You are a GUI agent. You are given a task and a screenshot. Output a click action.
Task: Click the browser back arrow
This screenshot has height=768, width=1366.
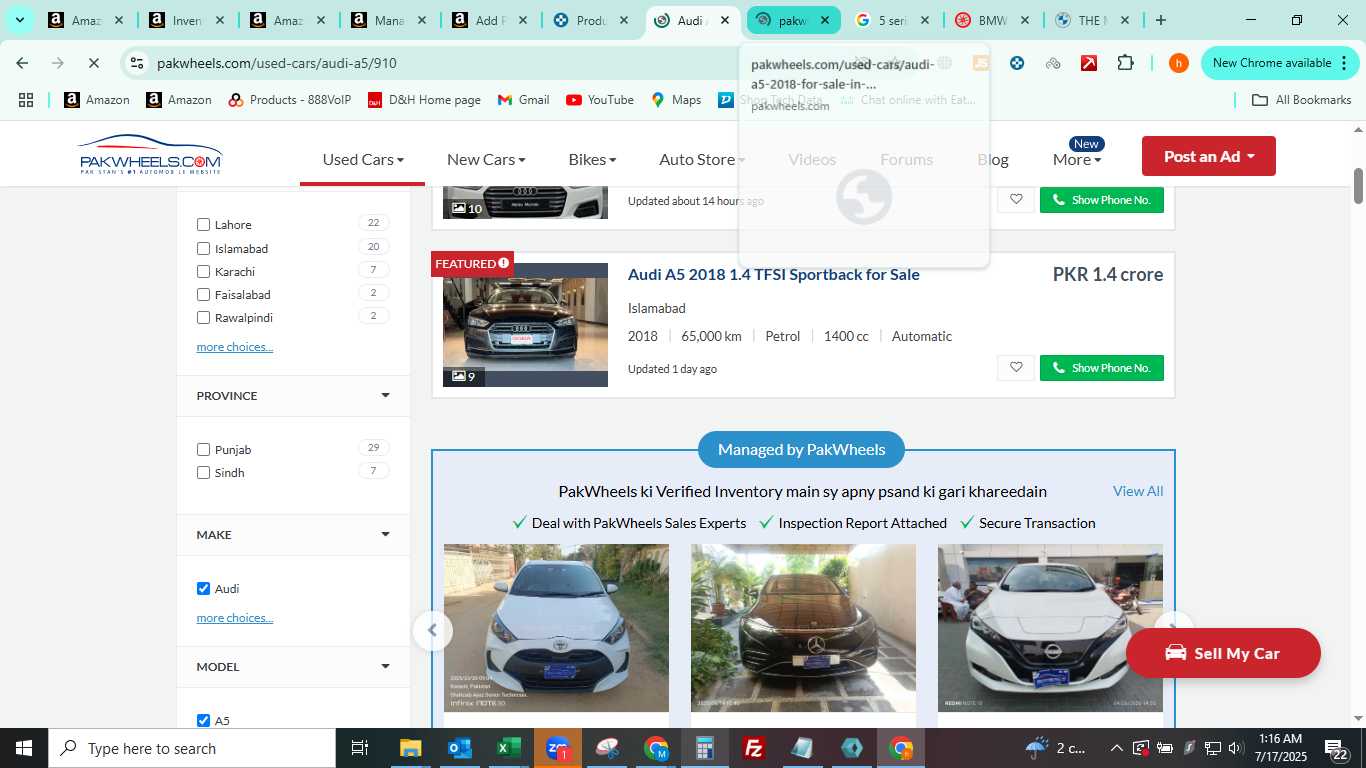(x=22, y=63)
